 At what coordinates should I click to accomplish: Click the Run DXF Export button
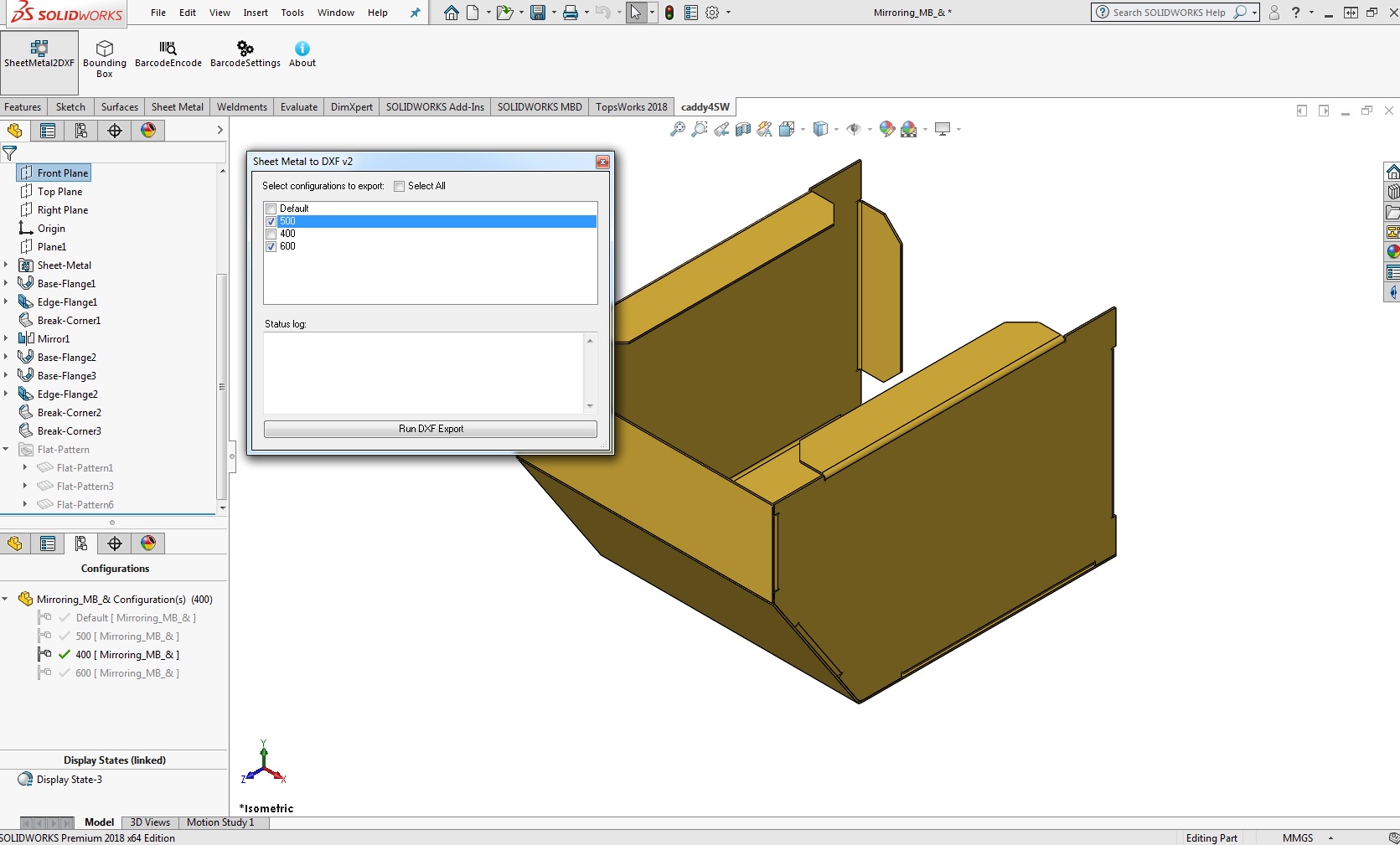point(431,429)
